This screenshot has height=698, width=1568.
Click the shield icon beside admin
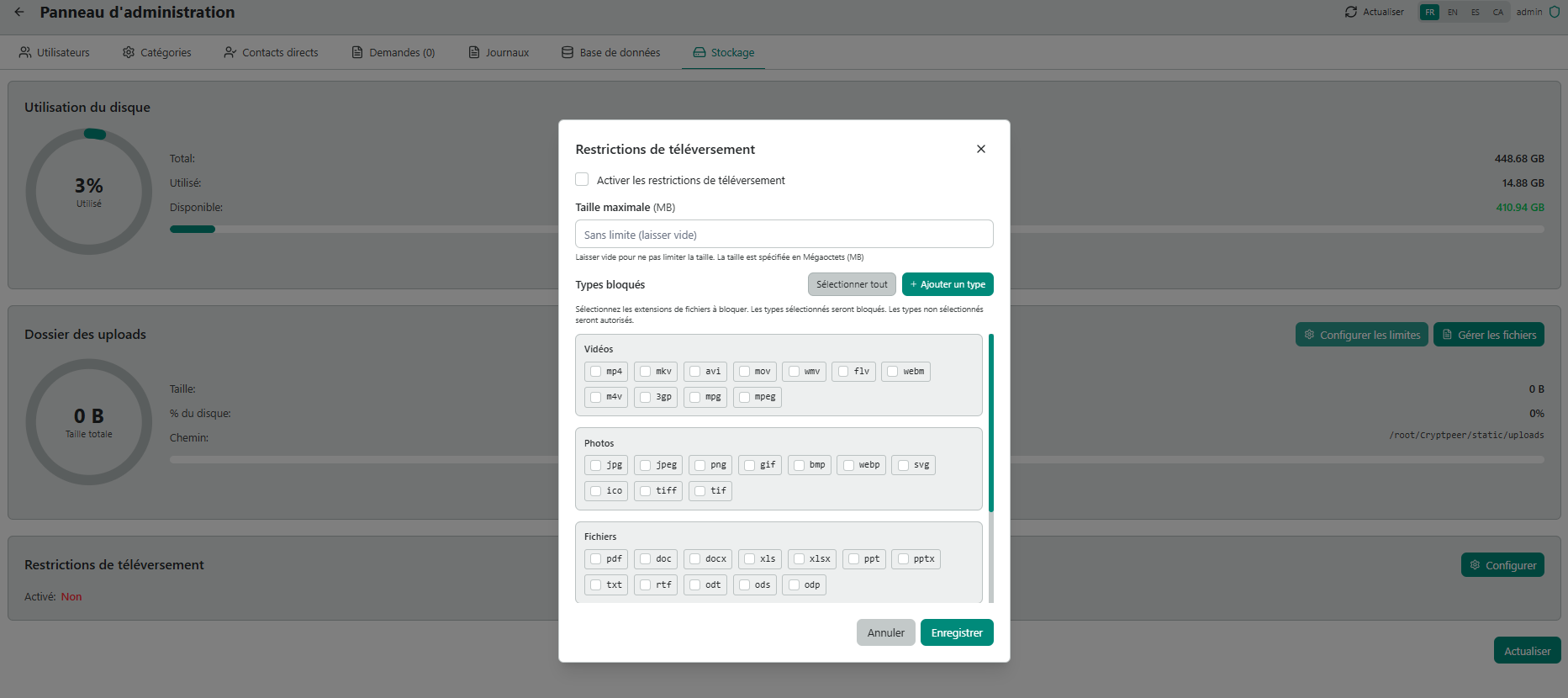click(1555, 12)
